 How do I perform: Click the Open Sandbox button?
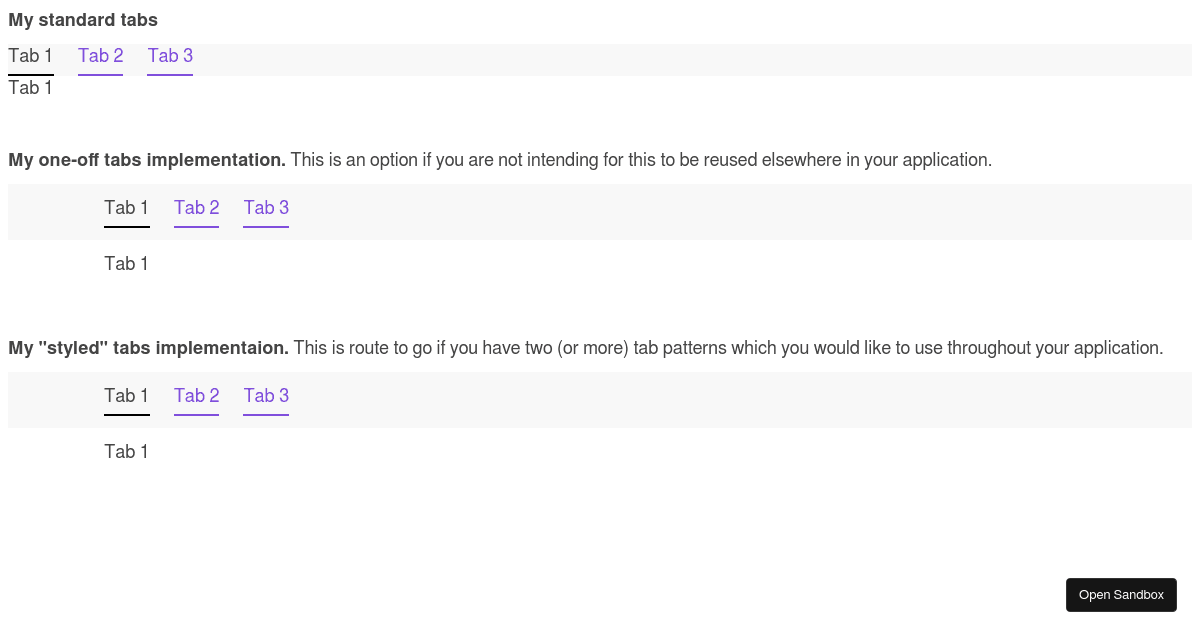pyautogui.click(x=1121, y=594)
